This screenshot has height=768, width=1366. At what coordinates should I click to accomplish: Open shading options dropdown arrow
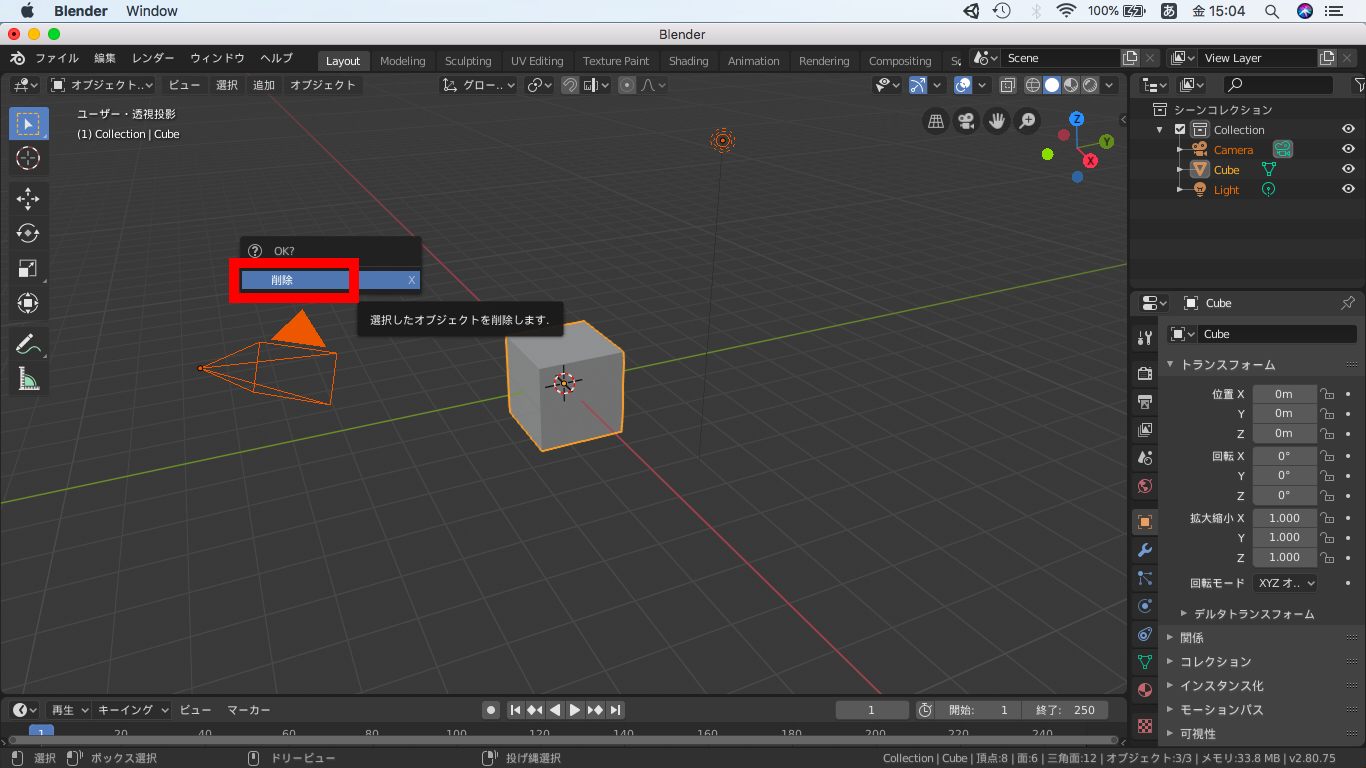(x=1110, y=85)
